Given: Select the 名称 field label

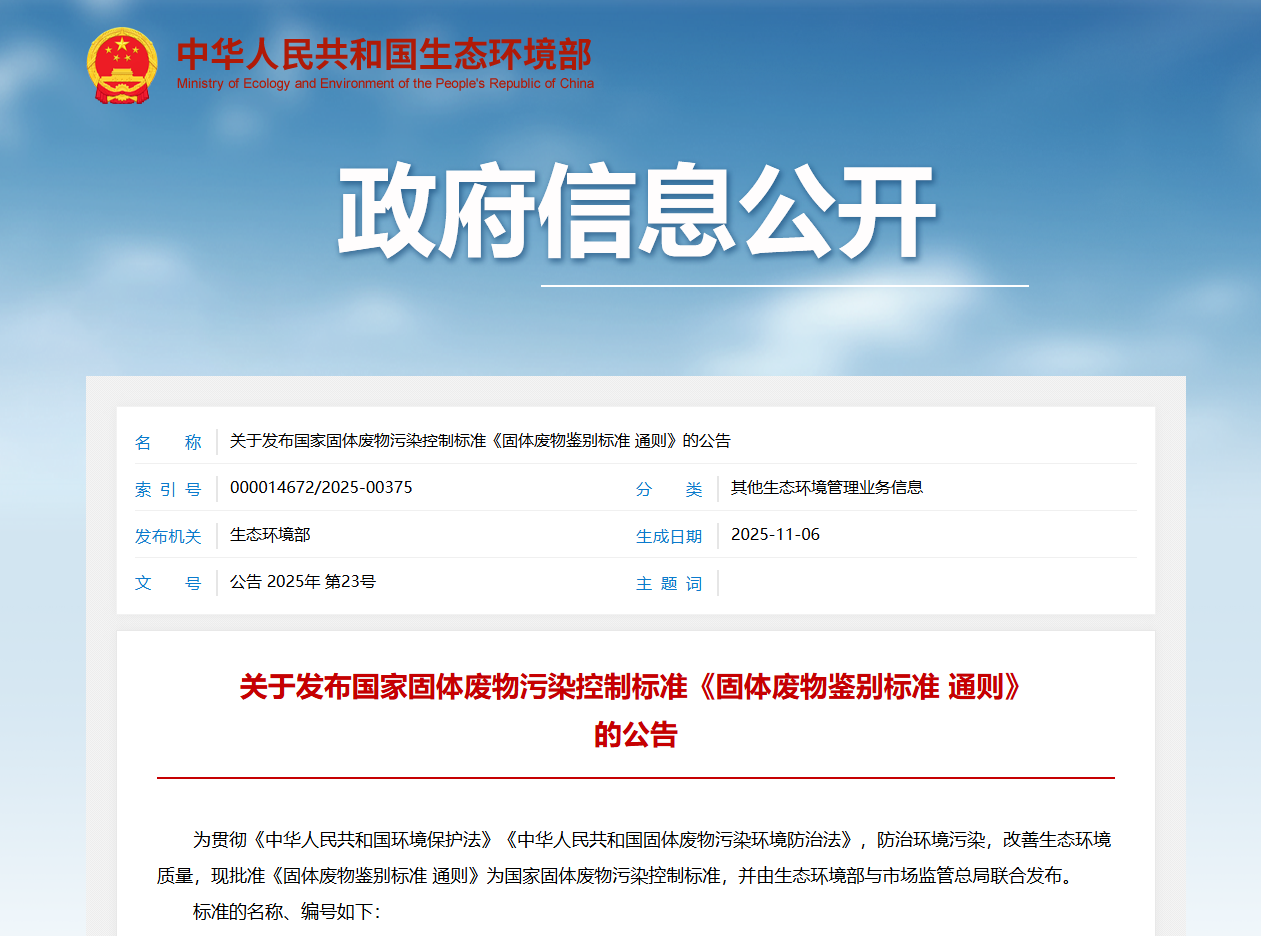Looking at the screenshot, I should click(x=168, y=442).
